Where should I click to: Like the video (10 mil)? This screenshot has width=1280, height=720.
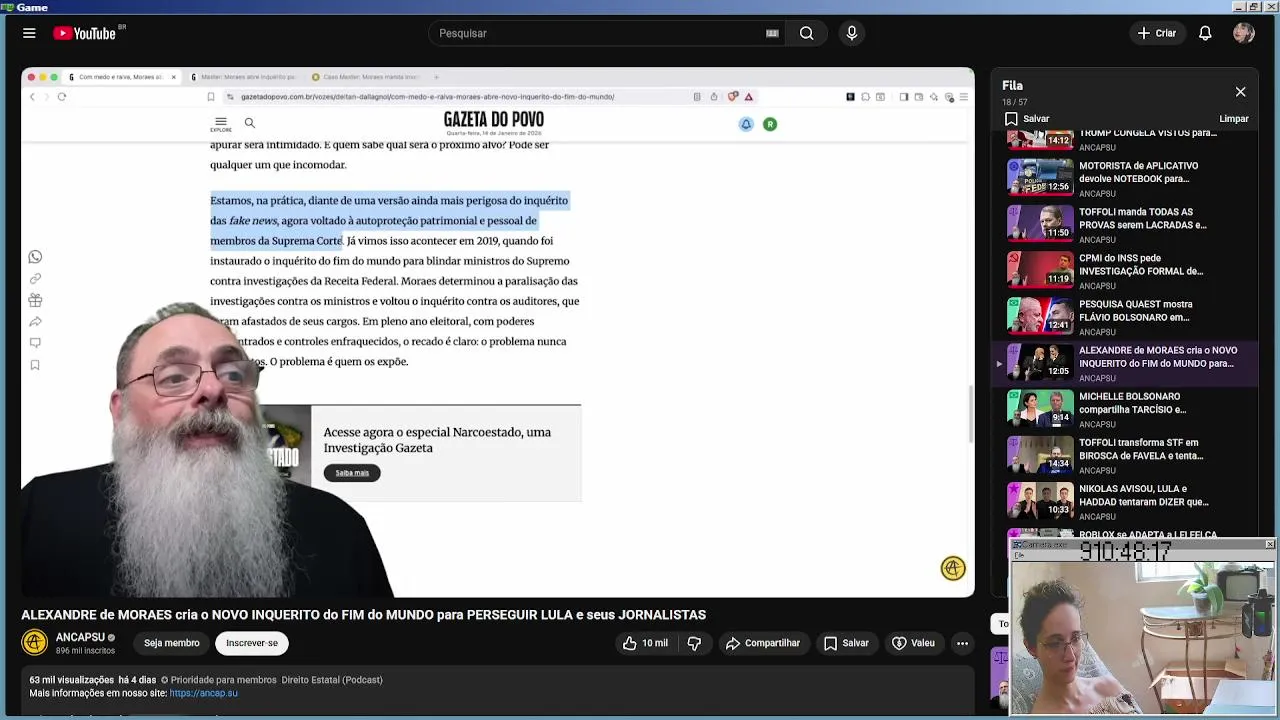coord(645,643)
